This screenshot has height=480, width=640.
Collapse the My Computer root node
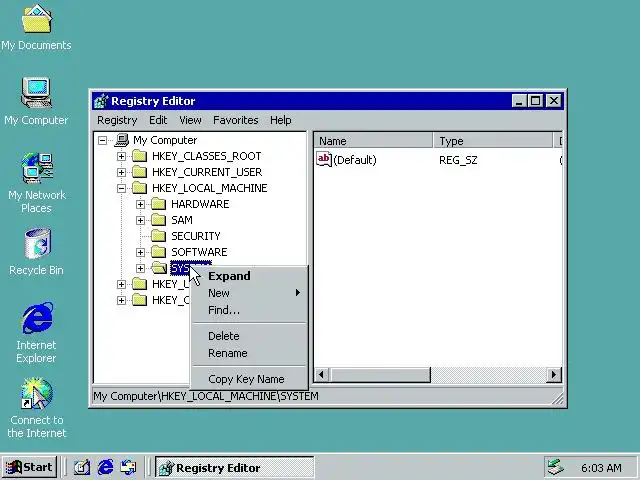pyautogui.click(x=102, y=140)
